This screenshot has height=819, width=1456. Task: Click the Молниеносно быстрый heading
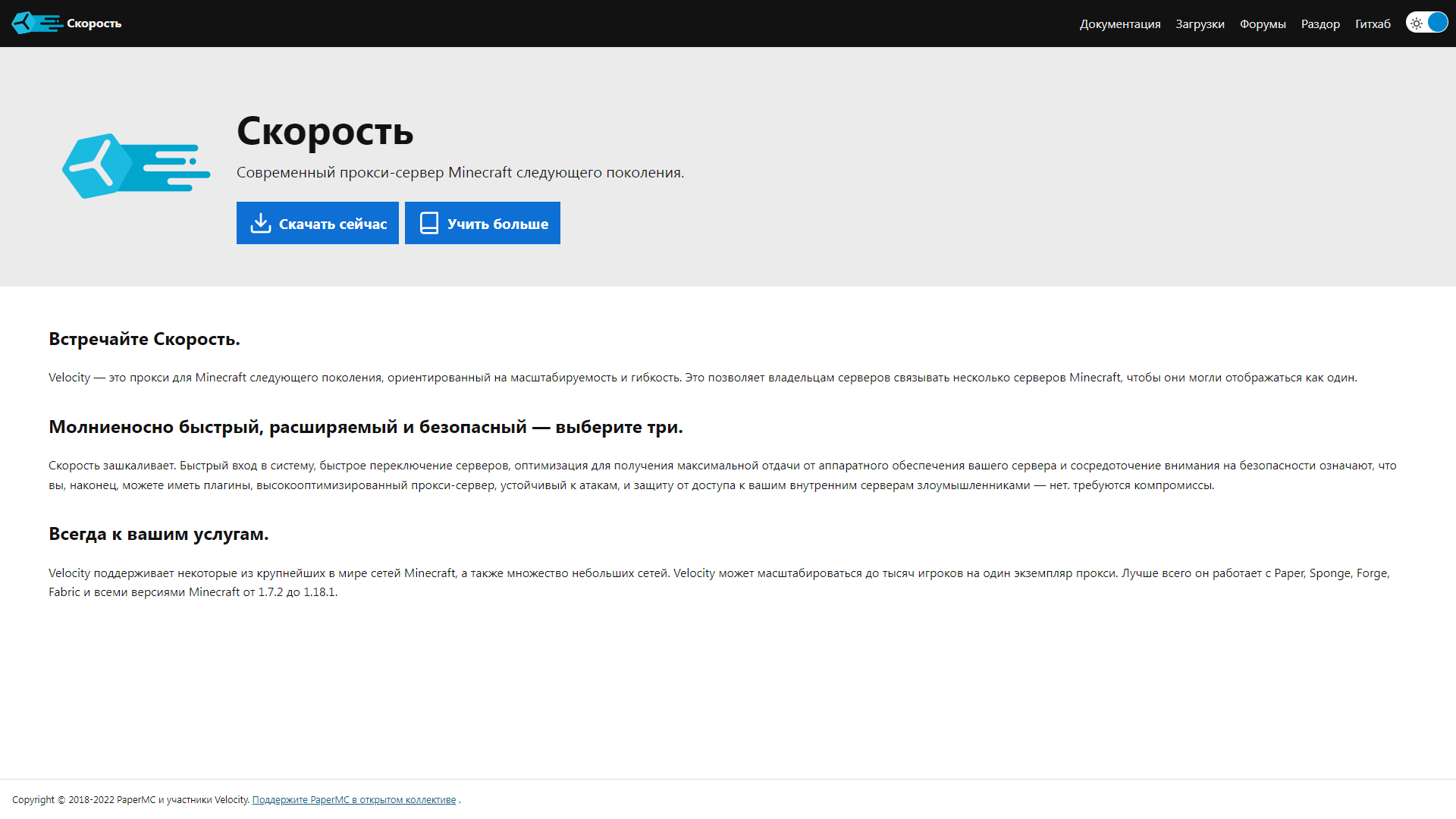tap(366, 427)
